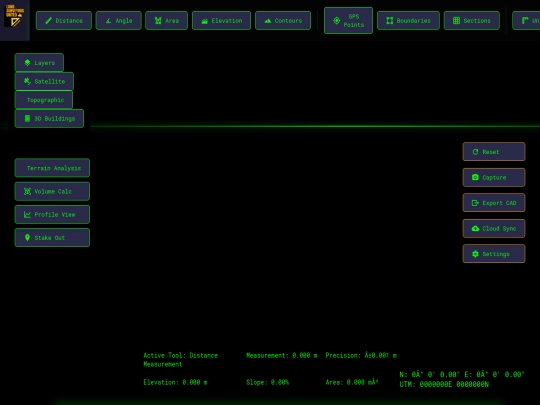Viewport: 540px width, 405px height.
Task: Click the 'Area: 0.000 m²' readout
Action: [x=352, y=382]
